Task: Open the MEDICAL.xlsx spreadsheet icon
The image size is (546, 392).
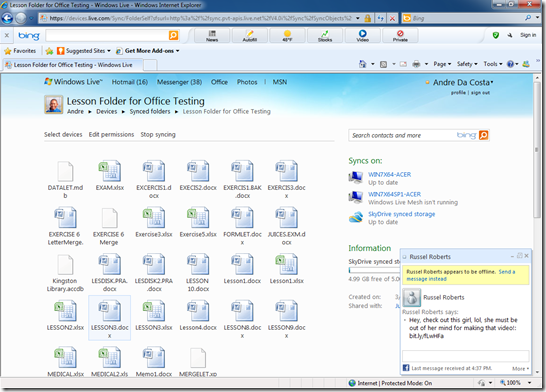Action: coord(65,358)
